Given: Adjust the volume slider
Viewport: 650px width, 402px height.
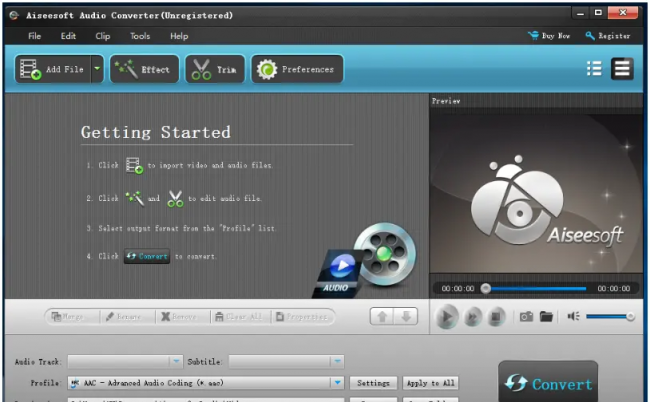Looking at the screenshot, I should [610, 317].
